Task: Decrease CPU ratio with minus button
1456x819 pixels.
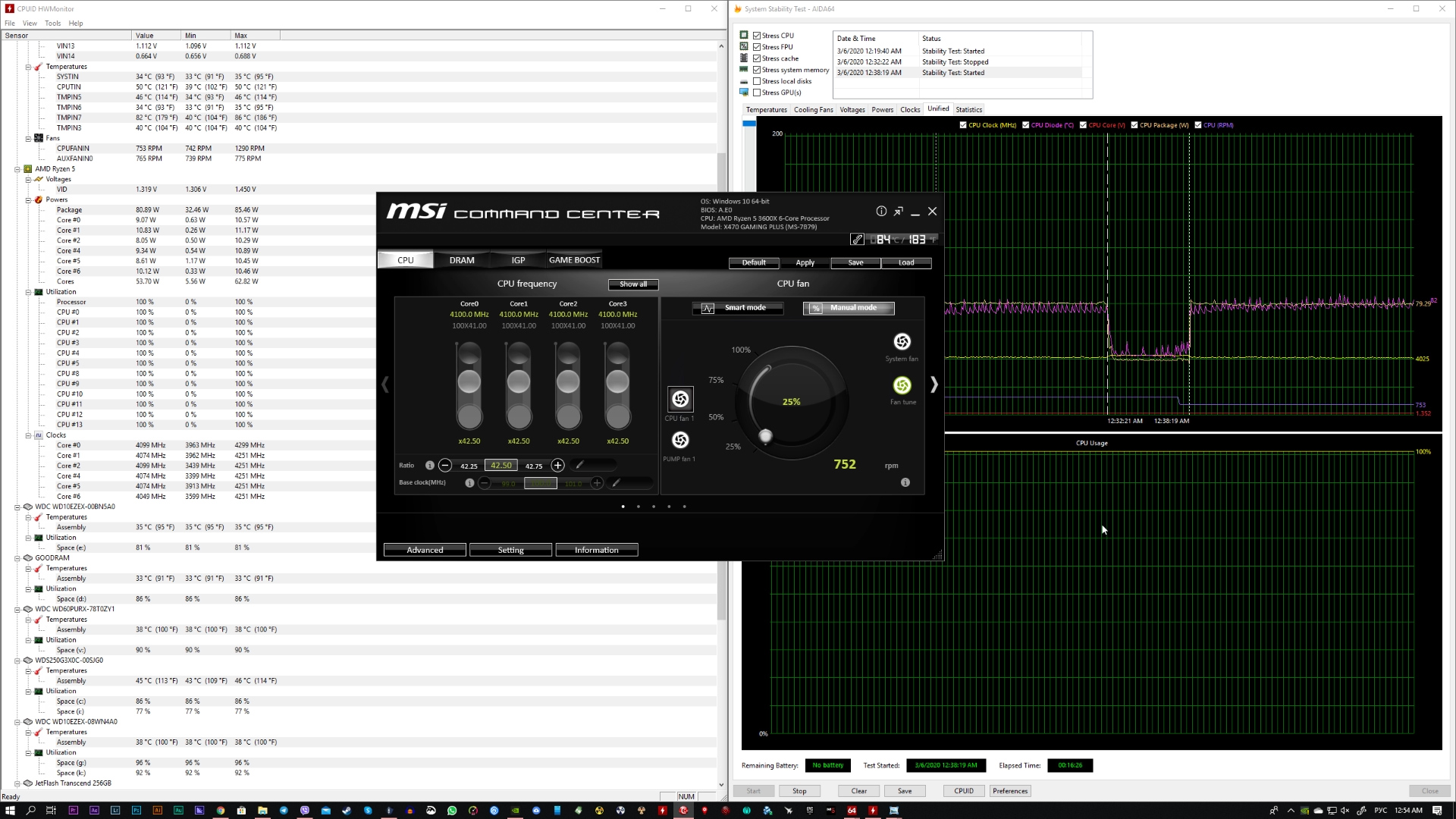Action: [445, 465]
